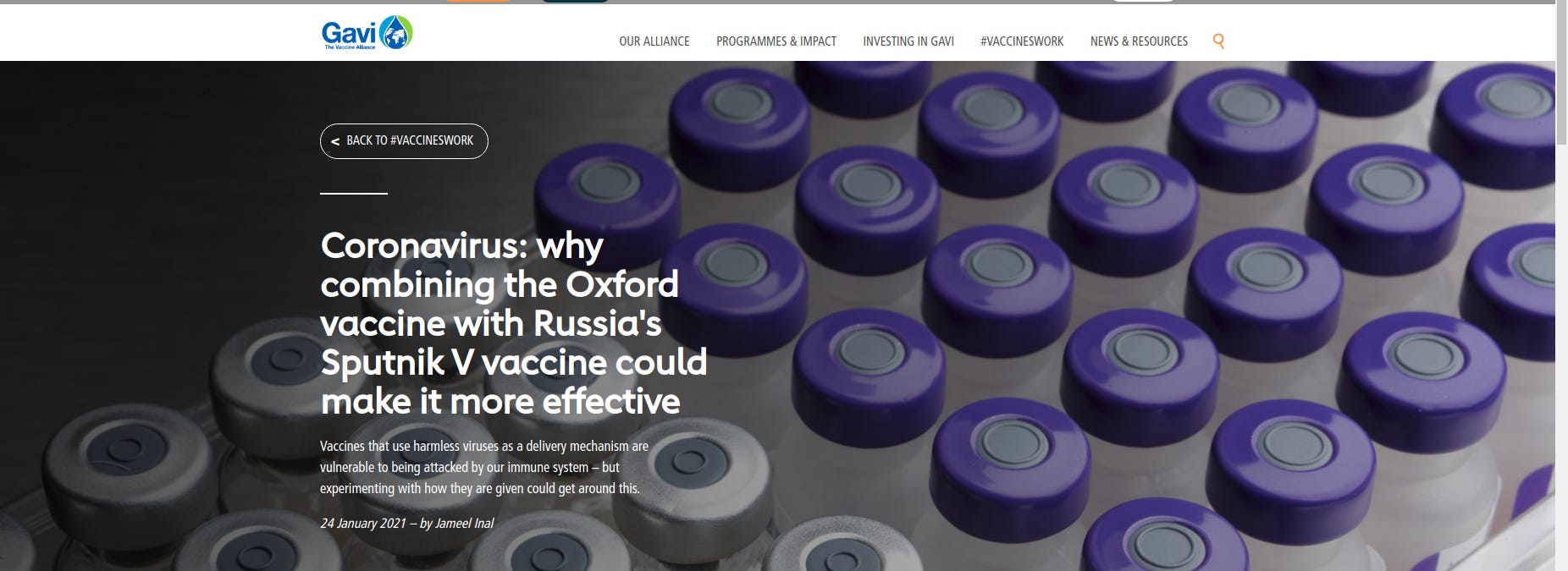
Task: Click the article headline about Oxford vaccine
Action: click(513, 323)
